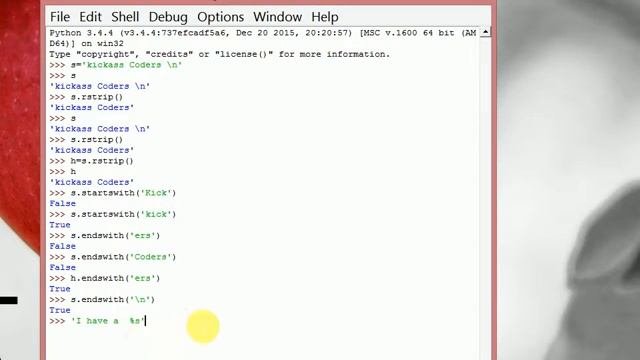Click the False output below s.endswith('Coders')

click(62, 267)
